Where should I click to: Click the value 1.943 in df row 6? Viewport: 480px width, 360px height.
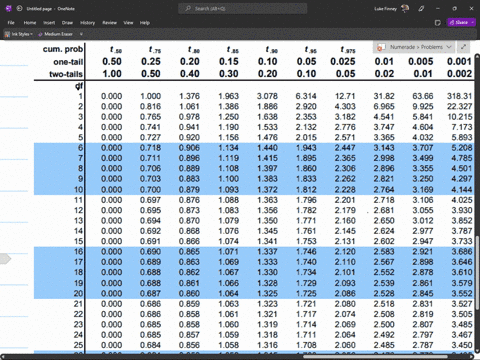pyautogui.click(x=306, y=148)
